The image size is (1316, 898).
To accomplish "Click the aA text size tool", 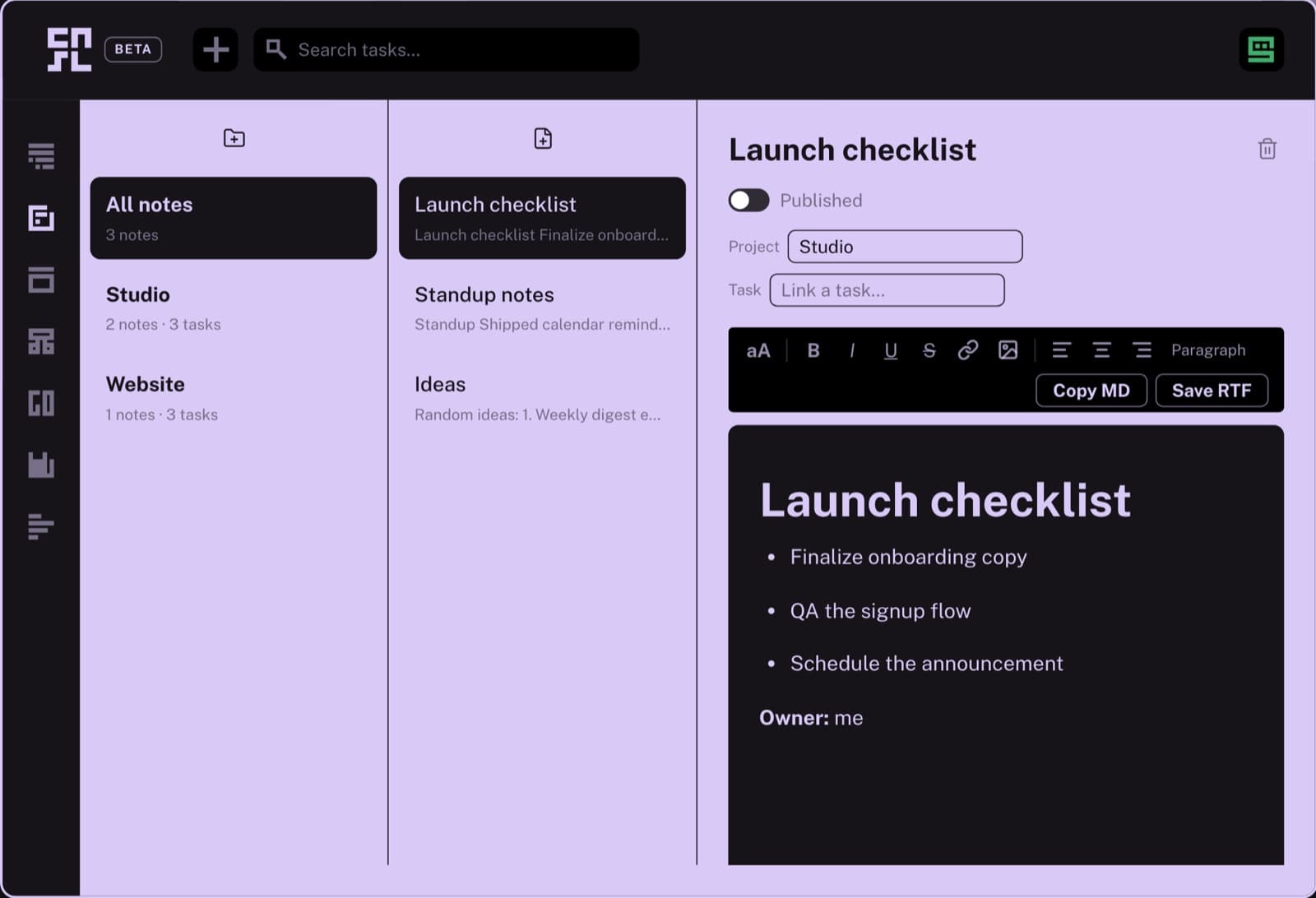I will 758,350.
